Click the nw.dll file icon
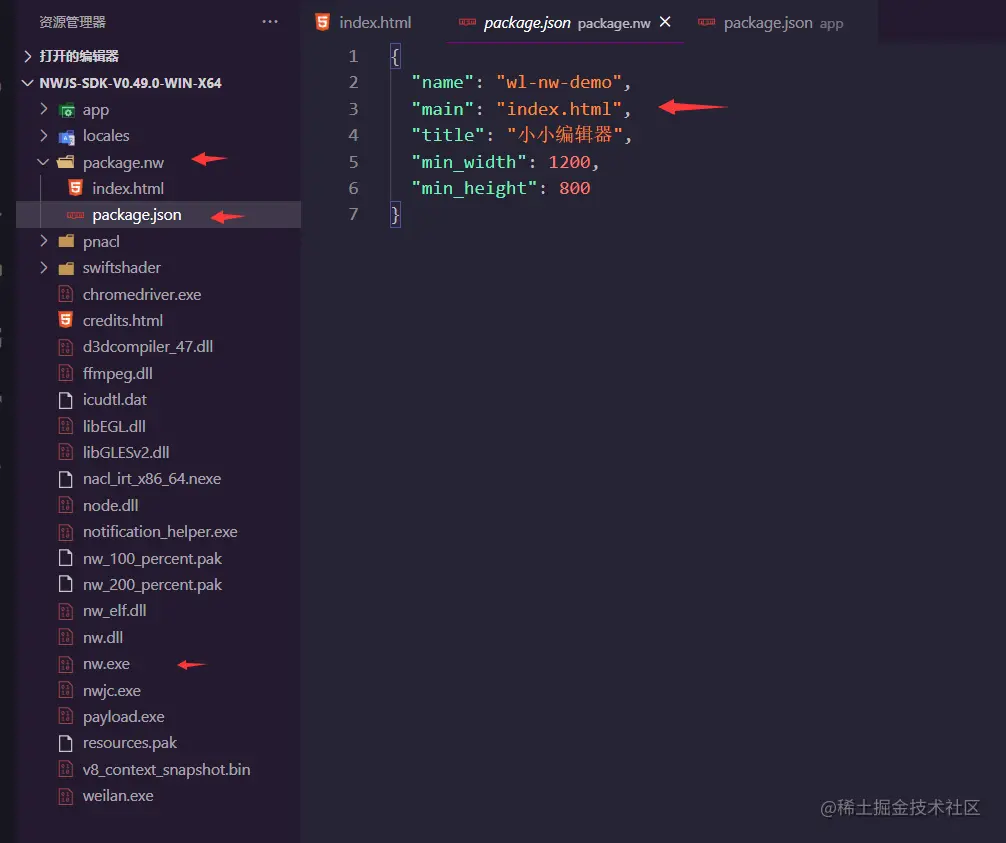 (65, 637)
